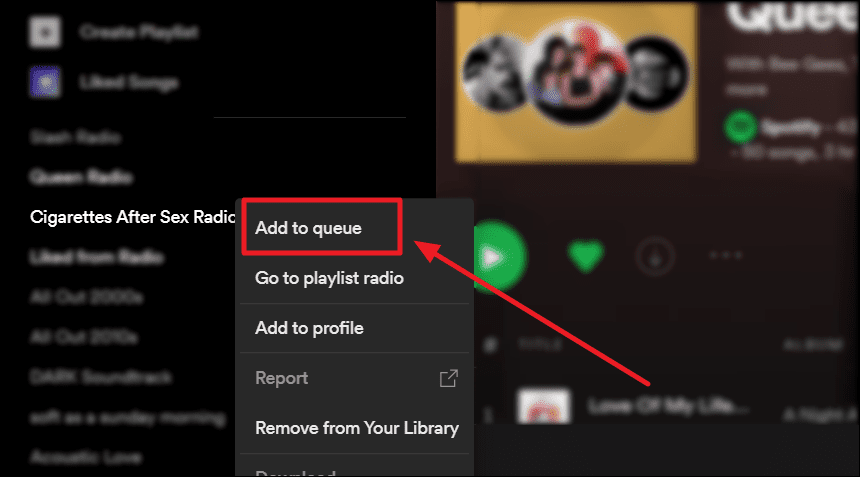Click the Create Playlist plus icon
Image resolution: width=860 pixels, height=477 pixels.
tap(45, 32)
